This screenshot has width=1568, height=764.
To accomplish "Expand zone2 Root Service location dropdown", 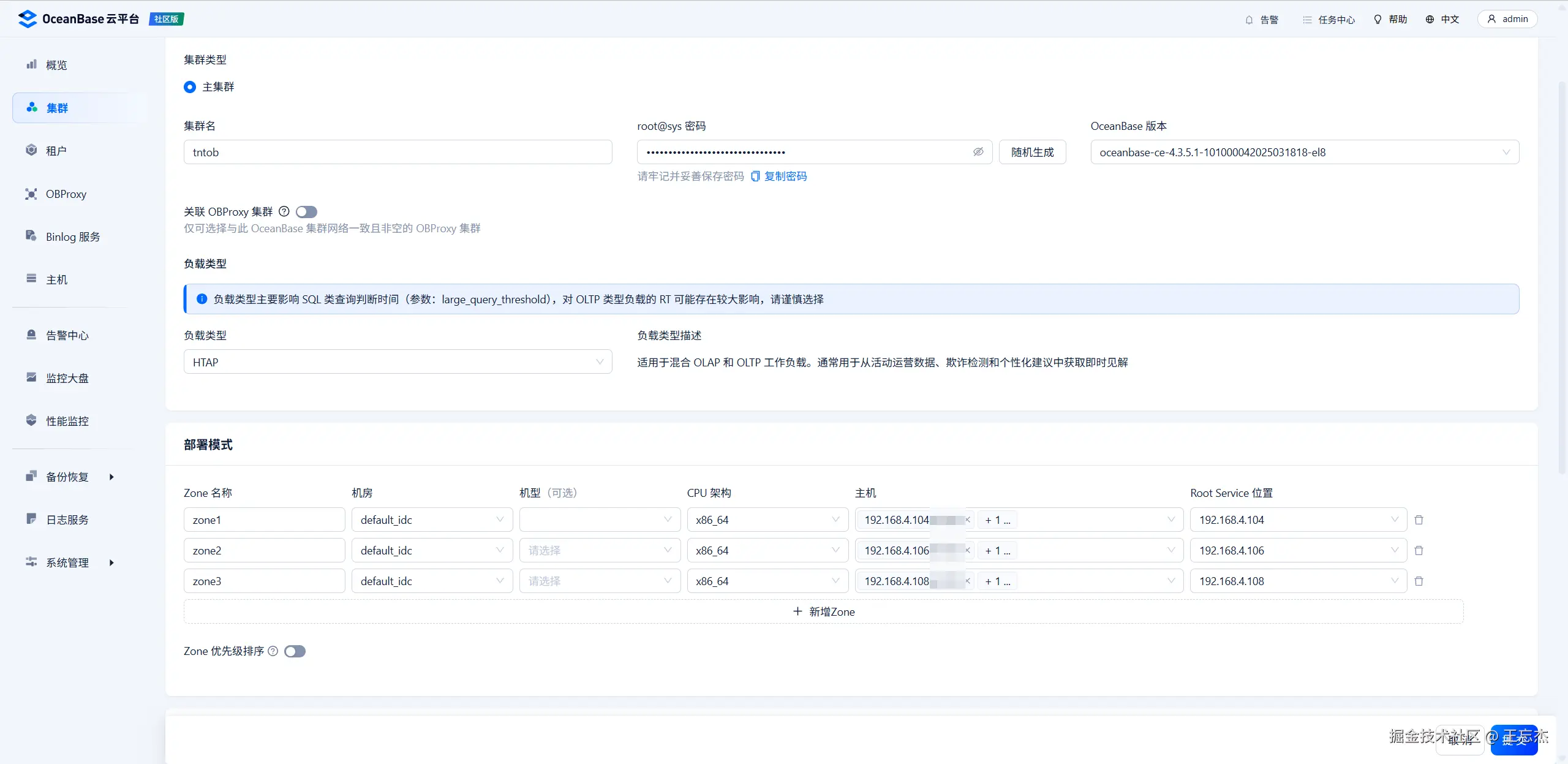I will coord(1297,551).
